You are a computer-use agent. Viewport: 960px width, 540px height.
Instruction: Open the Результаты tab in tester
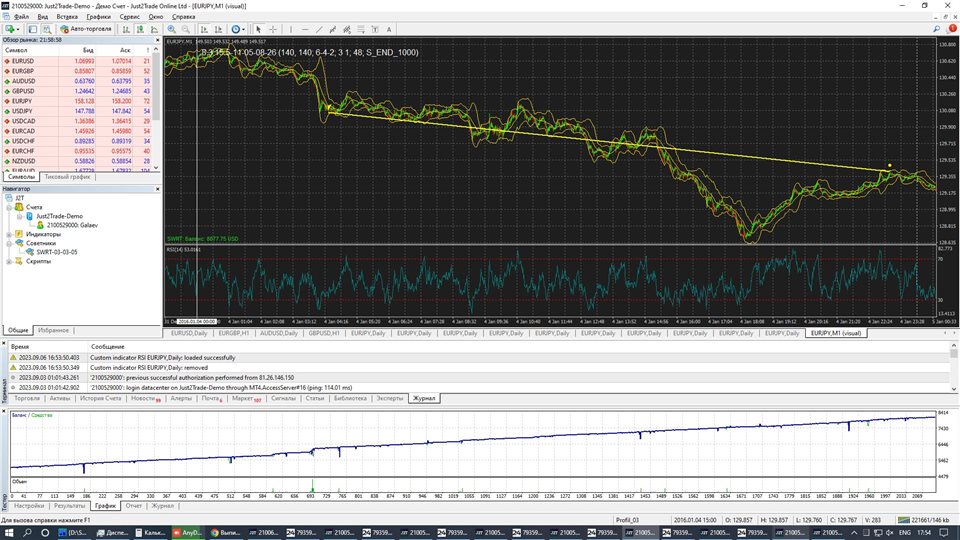point(69,506)
